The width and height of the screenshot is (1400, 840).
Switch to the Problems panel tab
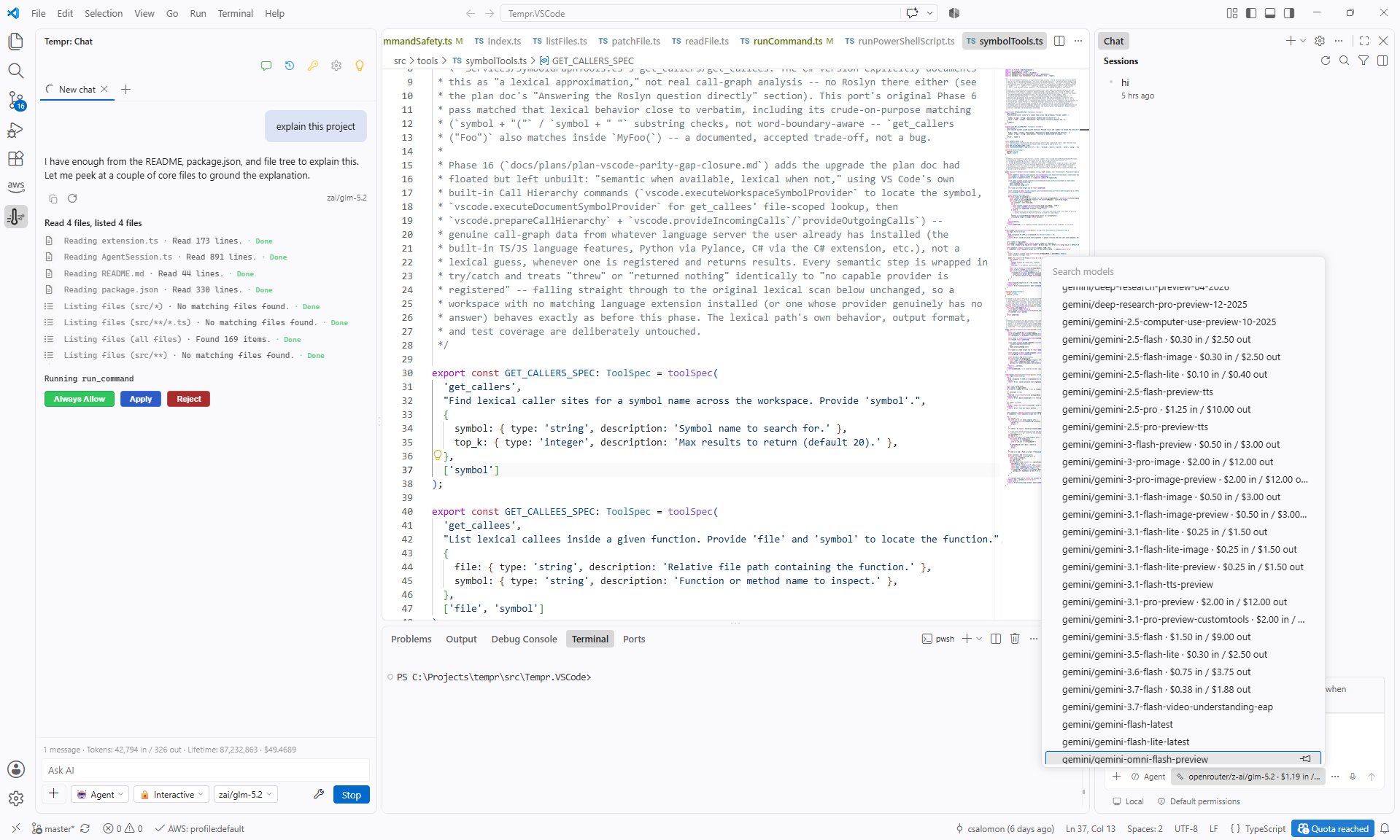pyautogui.click(x=411, y=639)
